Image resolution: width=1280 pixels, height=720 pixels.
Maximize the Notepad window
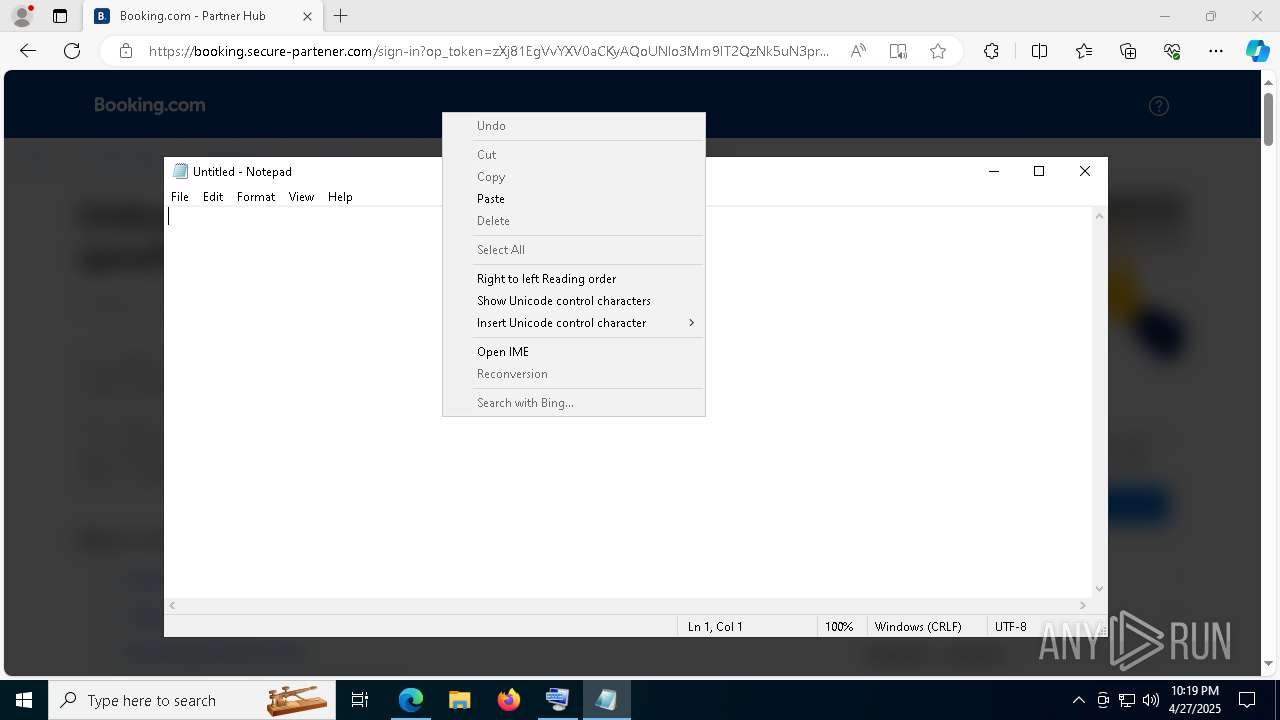tap(1039, 171)
